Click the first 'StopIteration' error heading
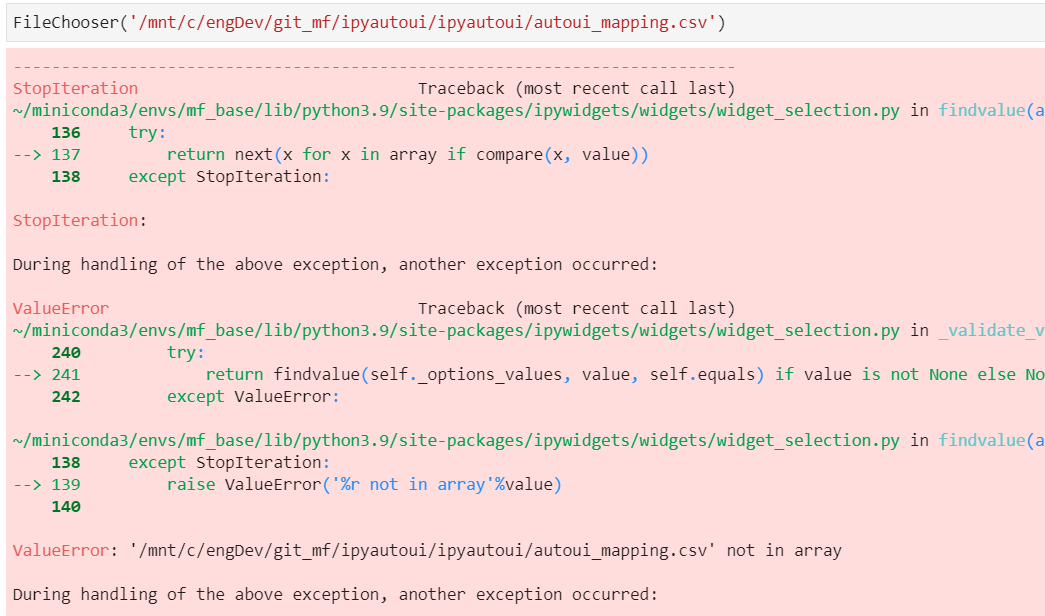This screenshot has width=1045, height=616. click(75, 89)
